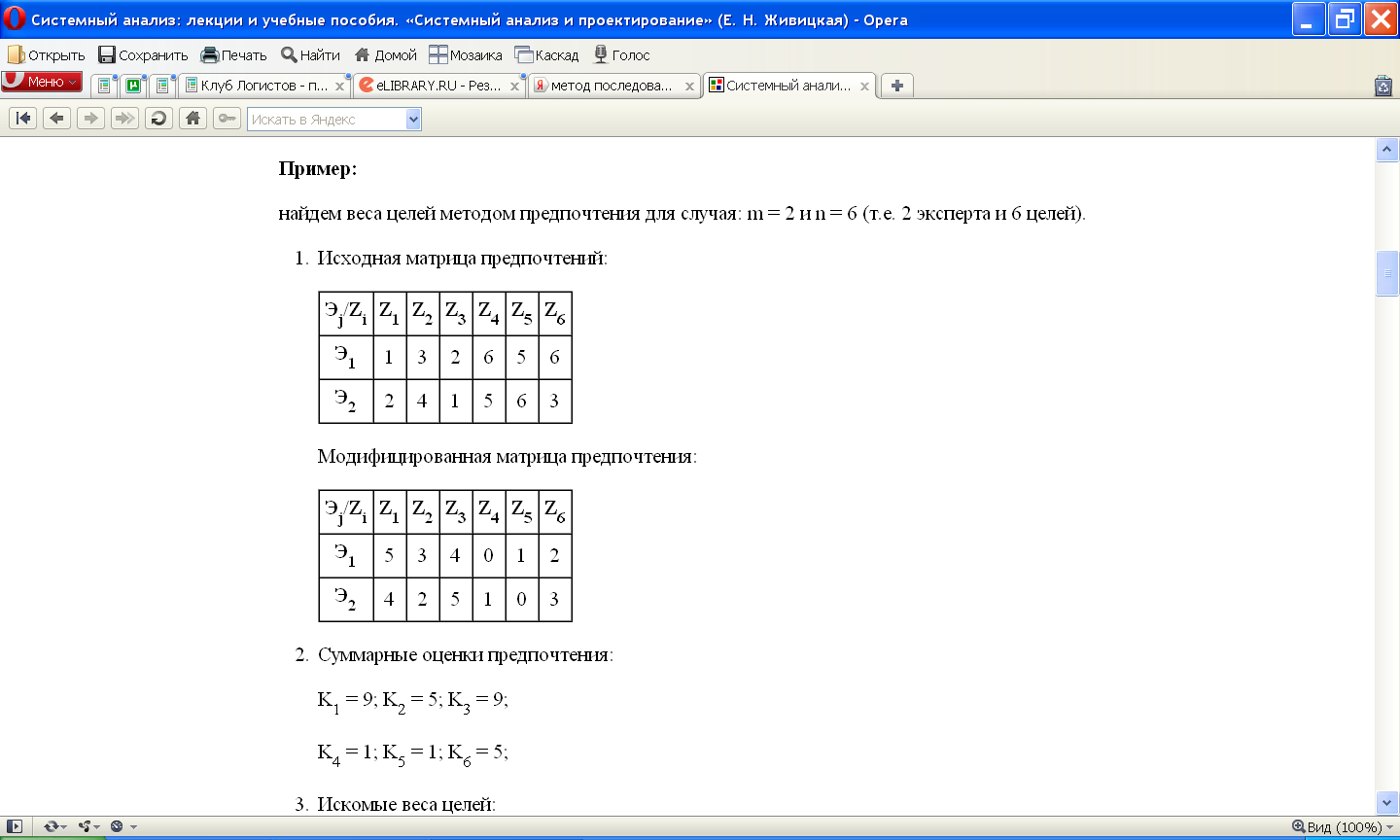Viewport: 1400px width, 840px height.
Task: Click the text Модифицированная матрица предпочтения:
Action: click(507, 456)
